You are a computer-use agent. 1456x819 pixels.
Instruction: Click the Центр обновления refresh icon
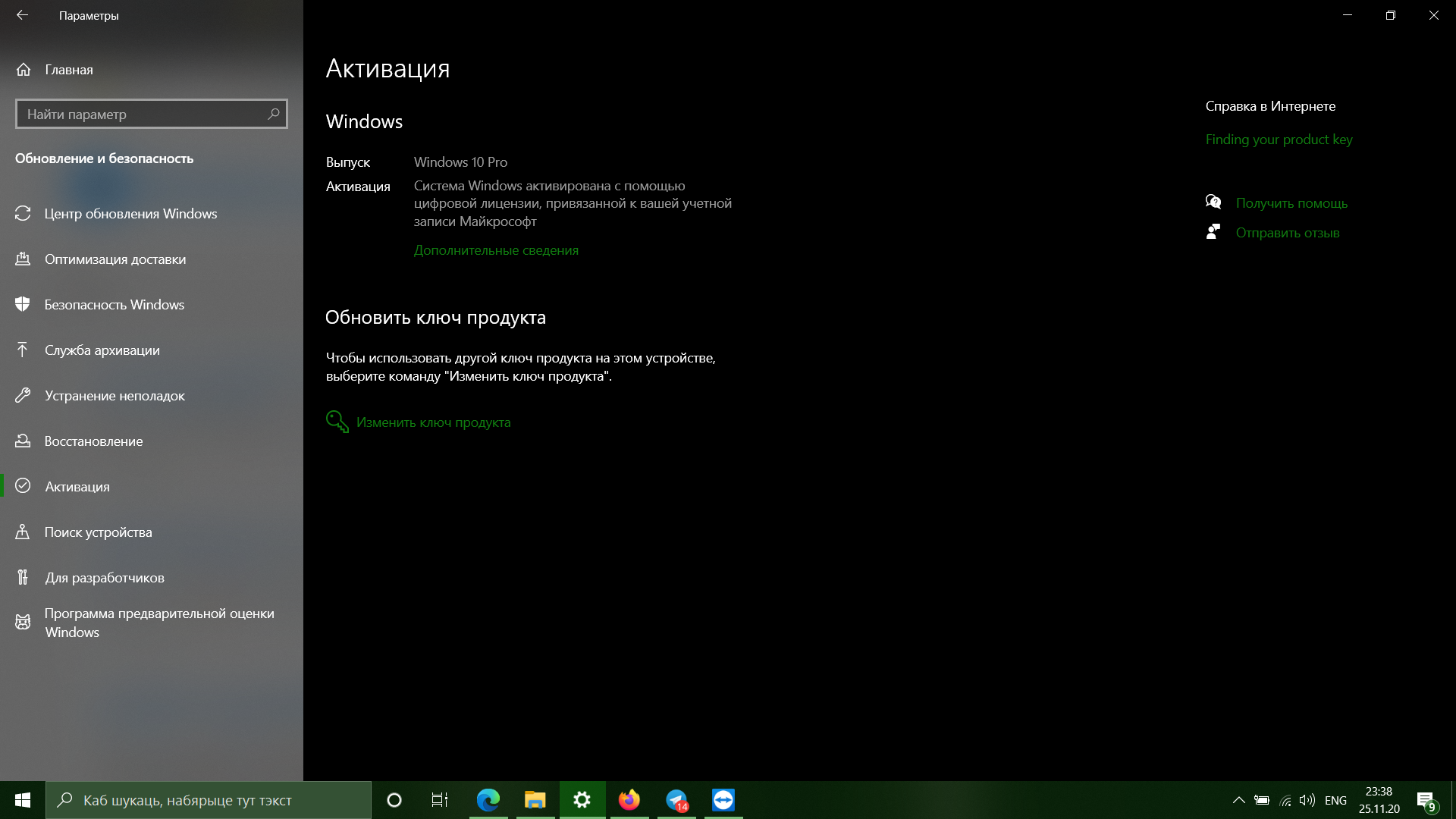23,214
